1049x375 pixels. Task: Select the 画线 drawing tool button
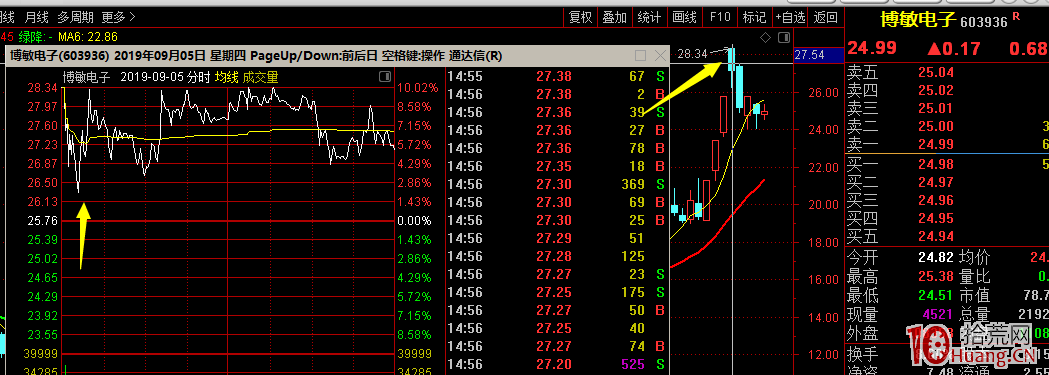[x=684, y=17]
